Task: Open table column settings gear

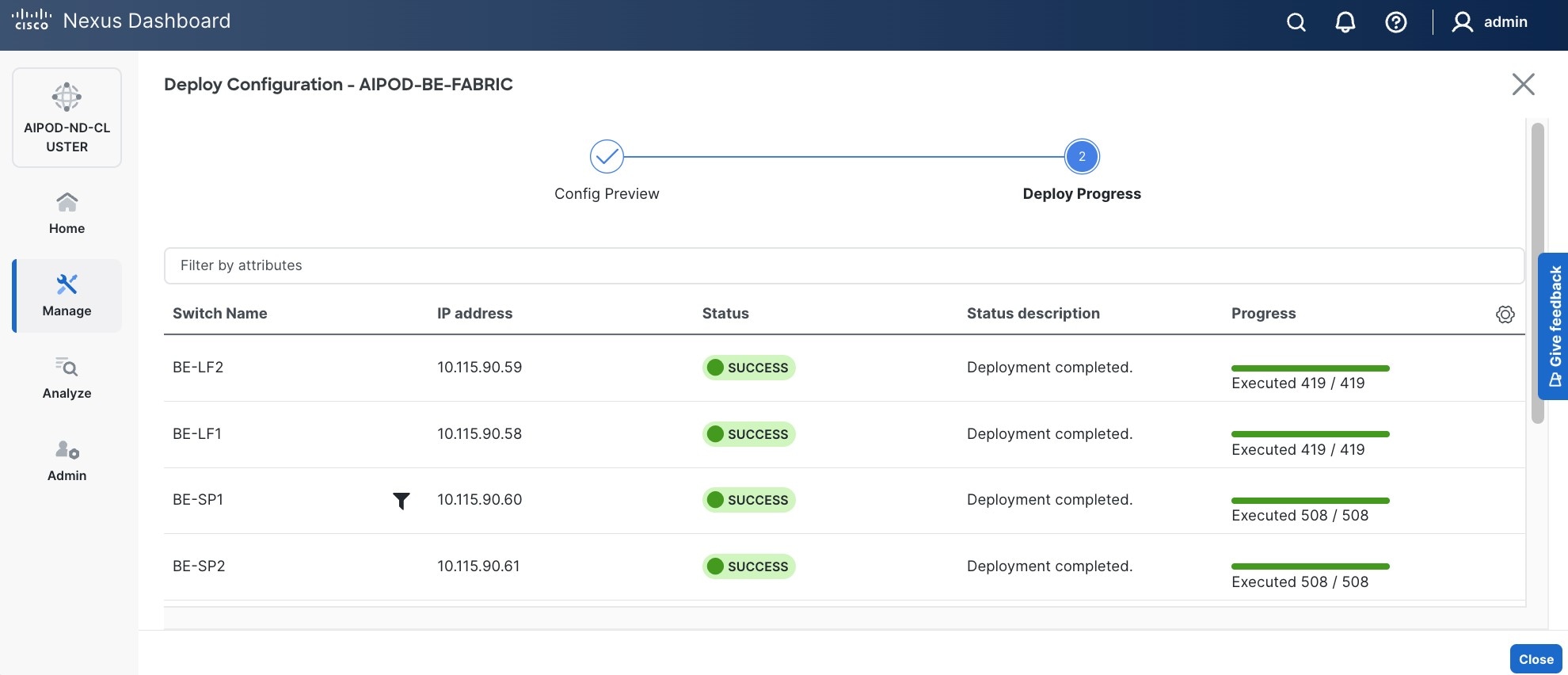Action: pos(1505,315)
